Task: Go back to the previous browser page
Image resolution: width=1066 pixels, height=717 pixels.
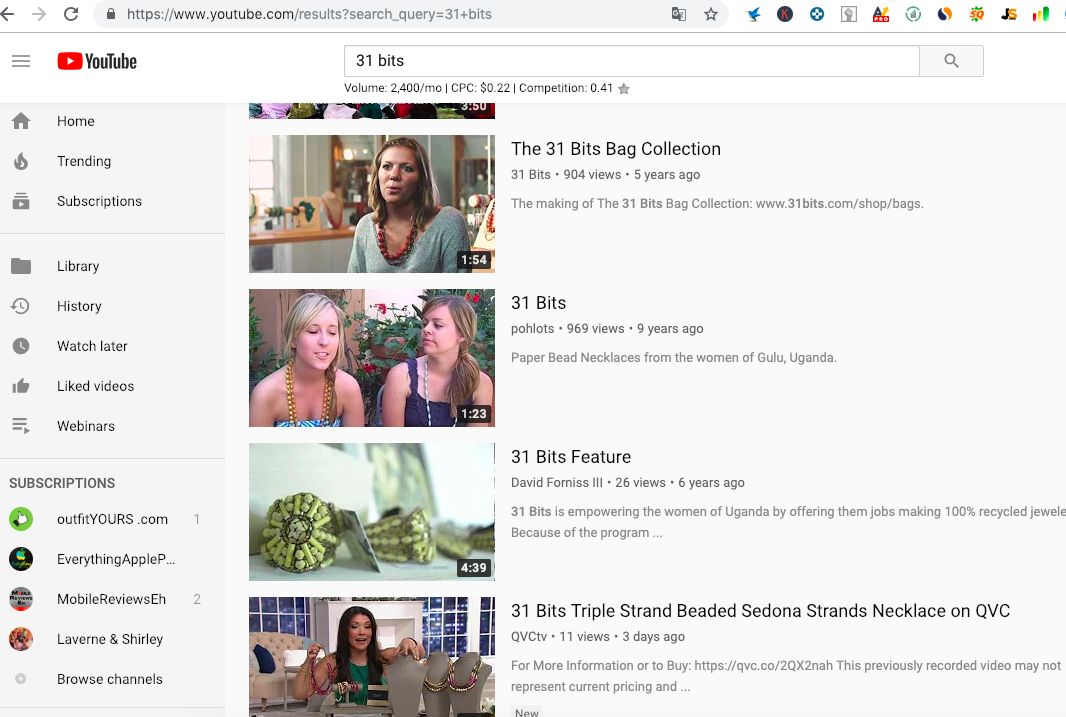Action: [7, 14]
